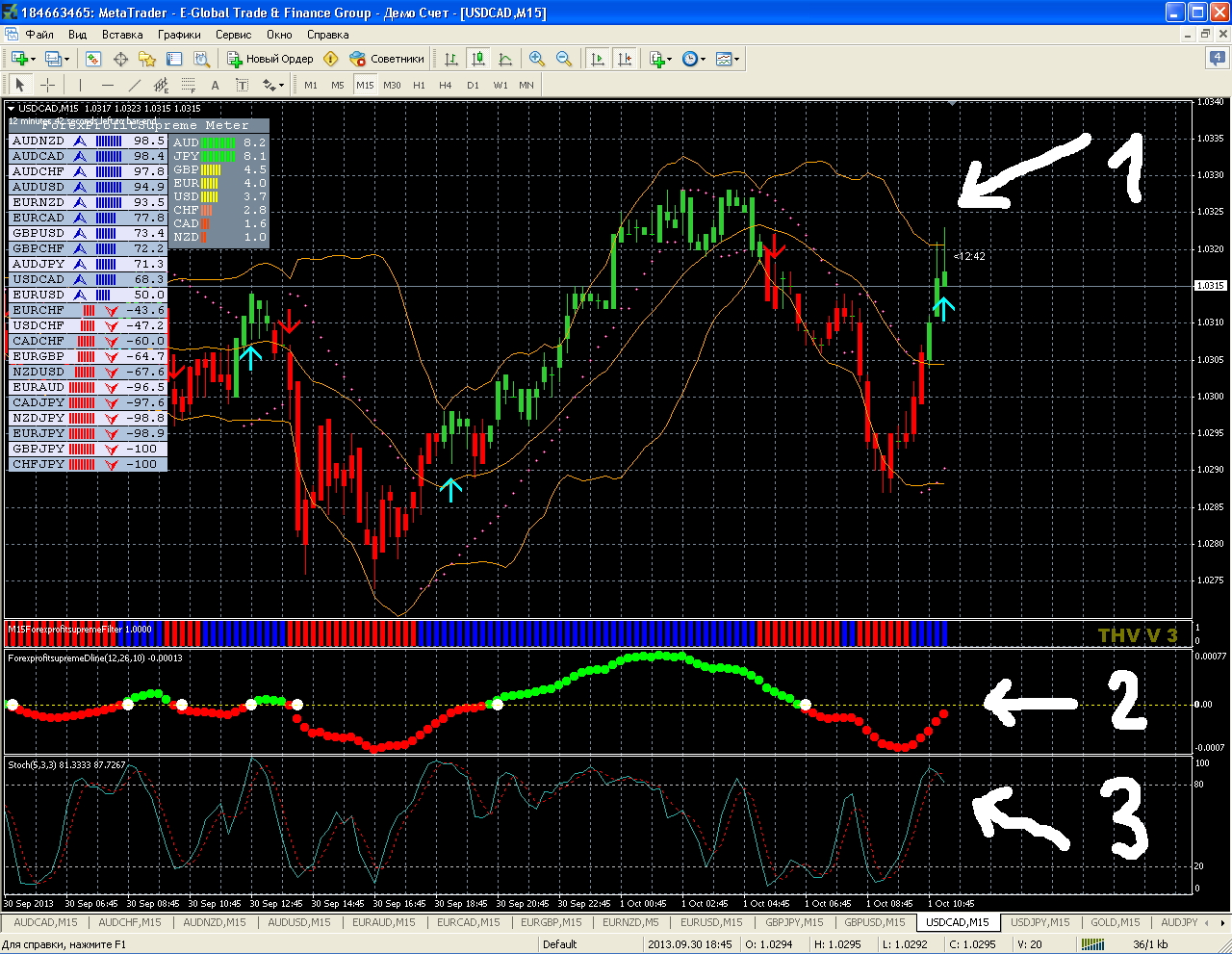
Task: Click the 1.0315 current price label
Action: tap(1210, 286)
